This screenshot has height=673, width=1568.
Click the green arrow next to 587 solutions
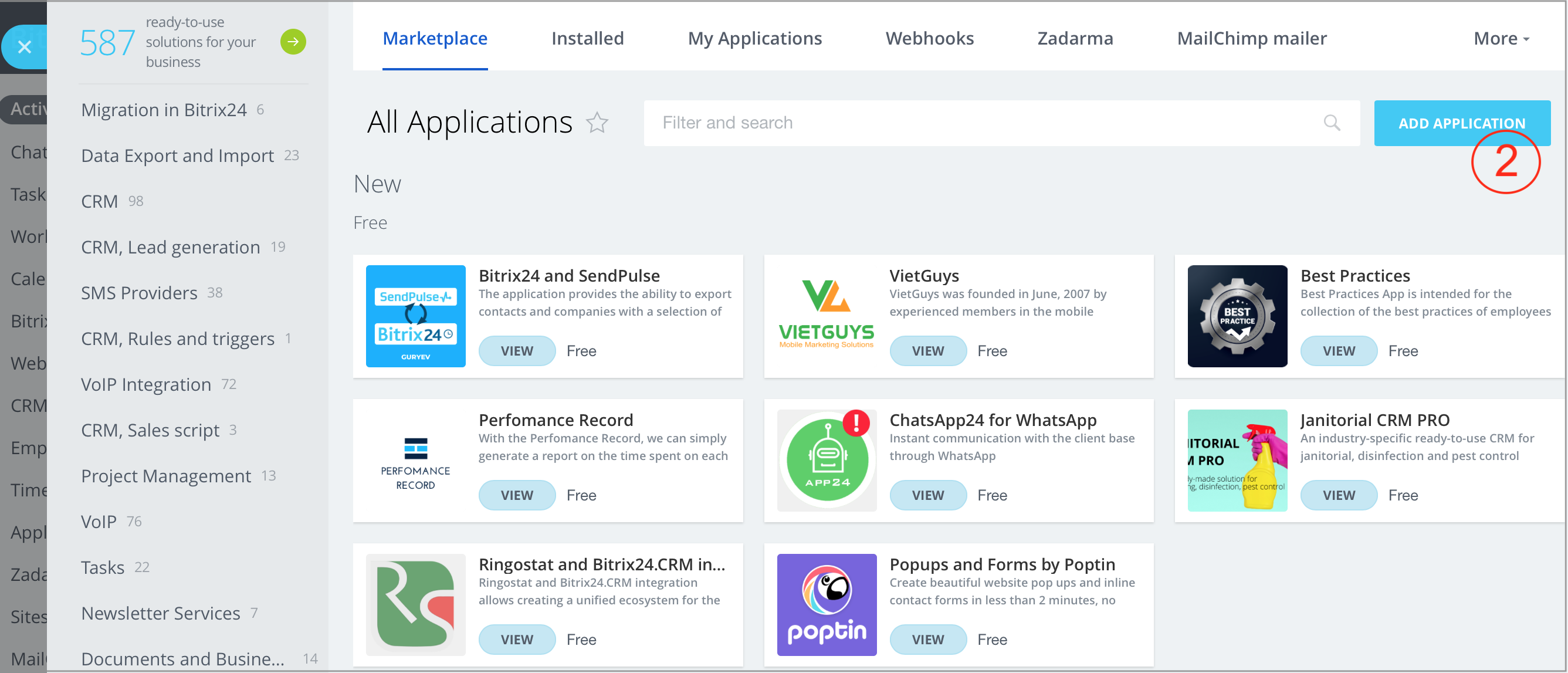(x=293, y=42)
